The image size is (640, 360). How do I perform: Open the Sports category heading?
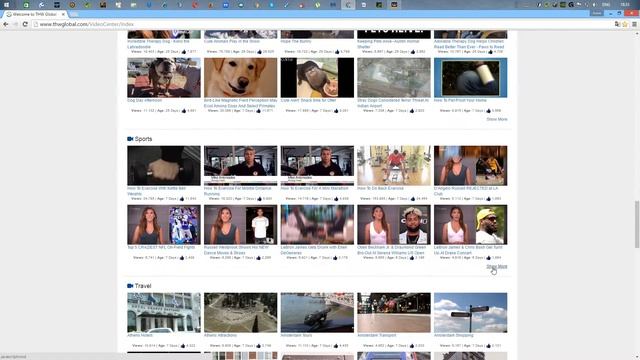click(x=143, y=139)
